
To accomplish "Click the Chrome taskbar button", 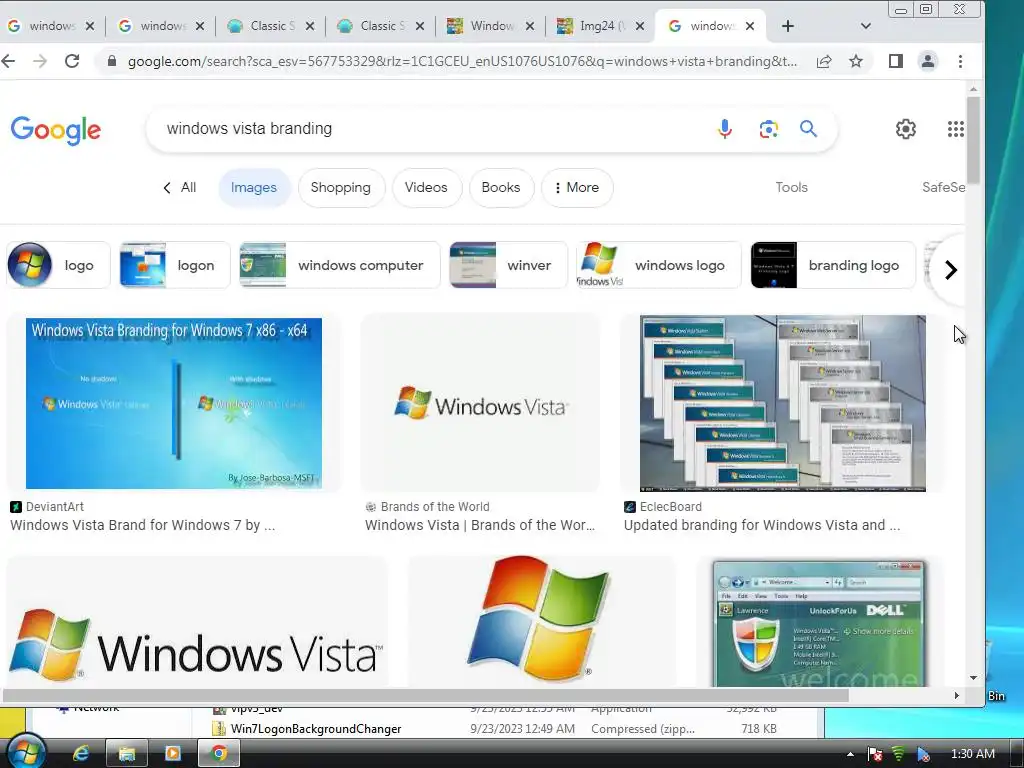I will point(218,753).
